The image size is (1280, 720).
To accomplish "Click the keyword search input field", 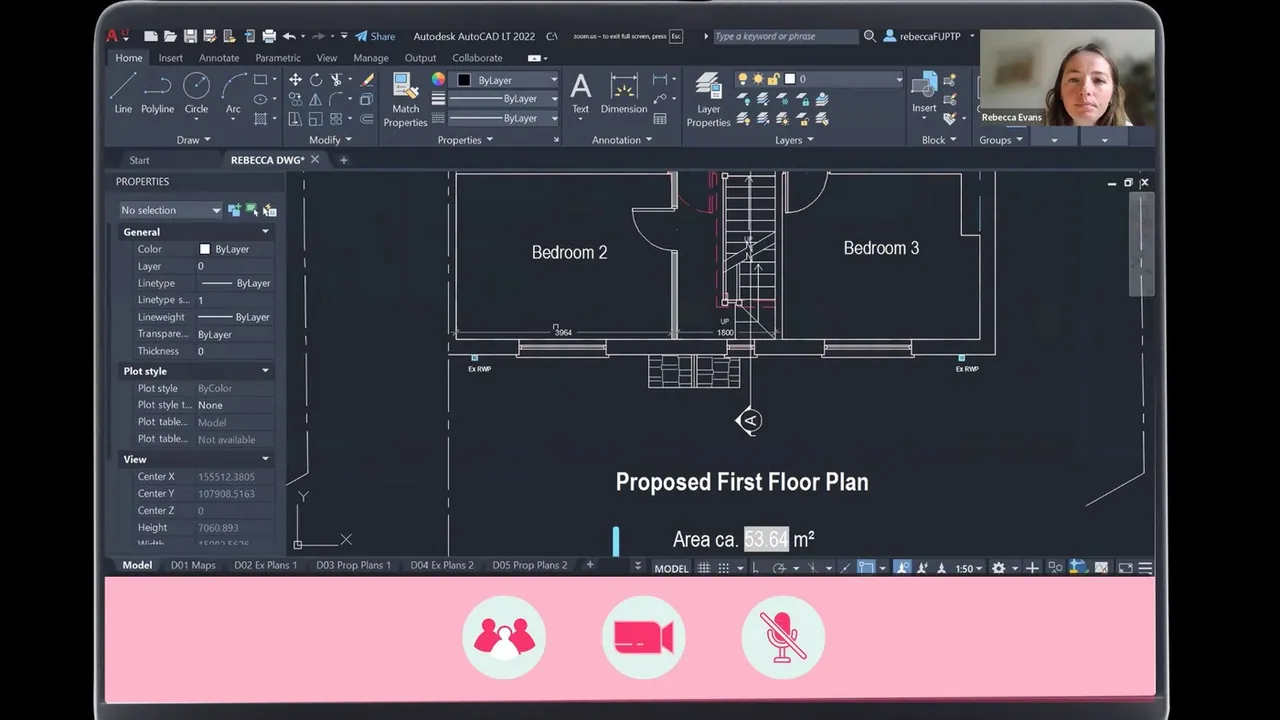I will (x=784, y=36).
